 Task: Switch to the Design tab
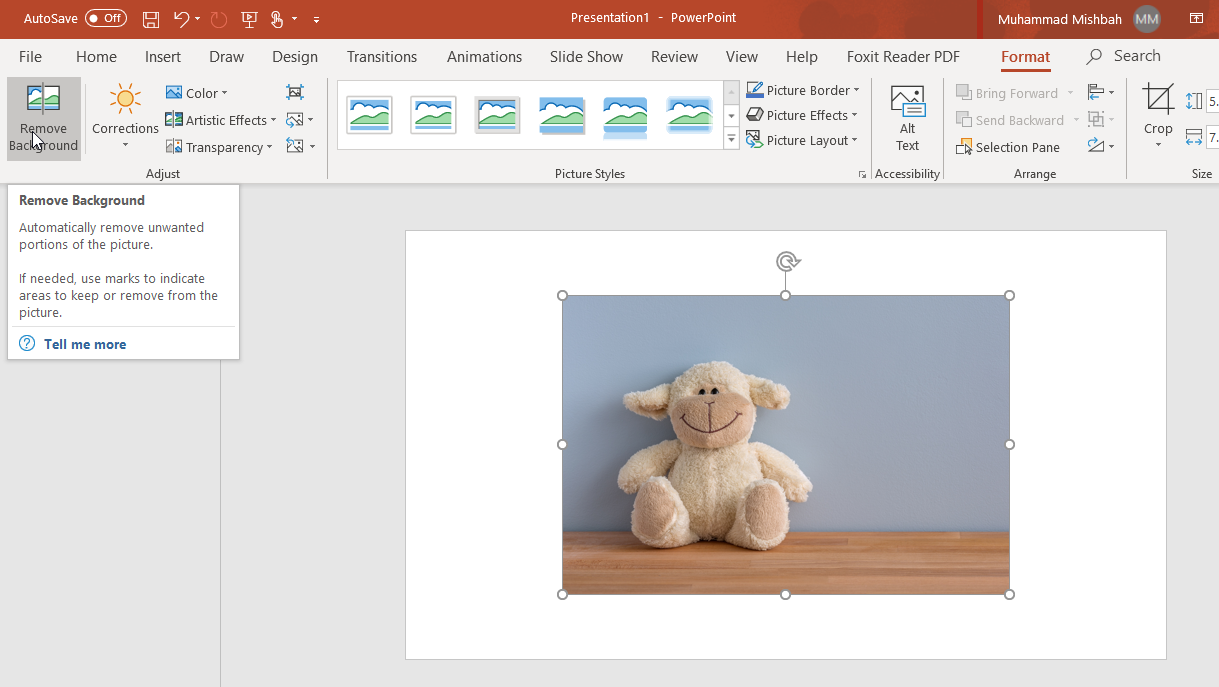(295, 57)
